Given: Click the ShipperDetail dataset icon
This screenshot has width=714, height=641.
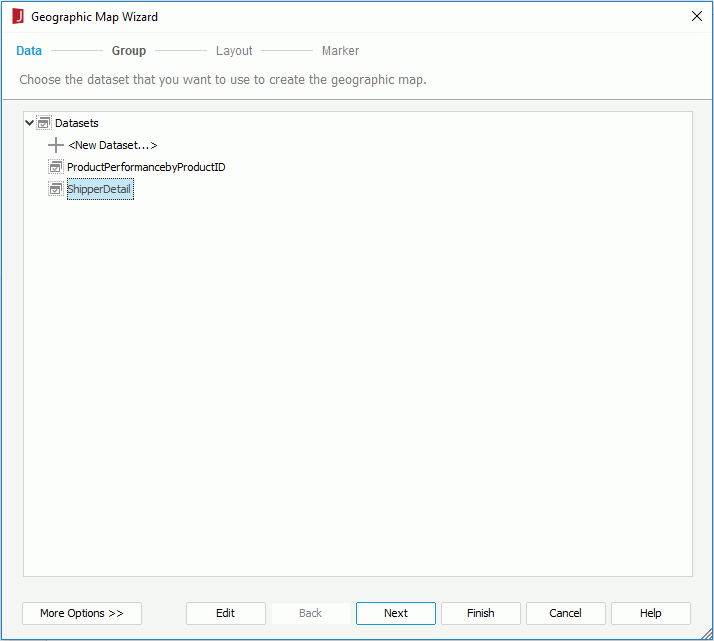Looking at the screenshot, I should click(x=56, y=189).
